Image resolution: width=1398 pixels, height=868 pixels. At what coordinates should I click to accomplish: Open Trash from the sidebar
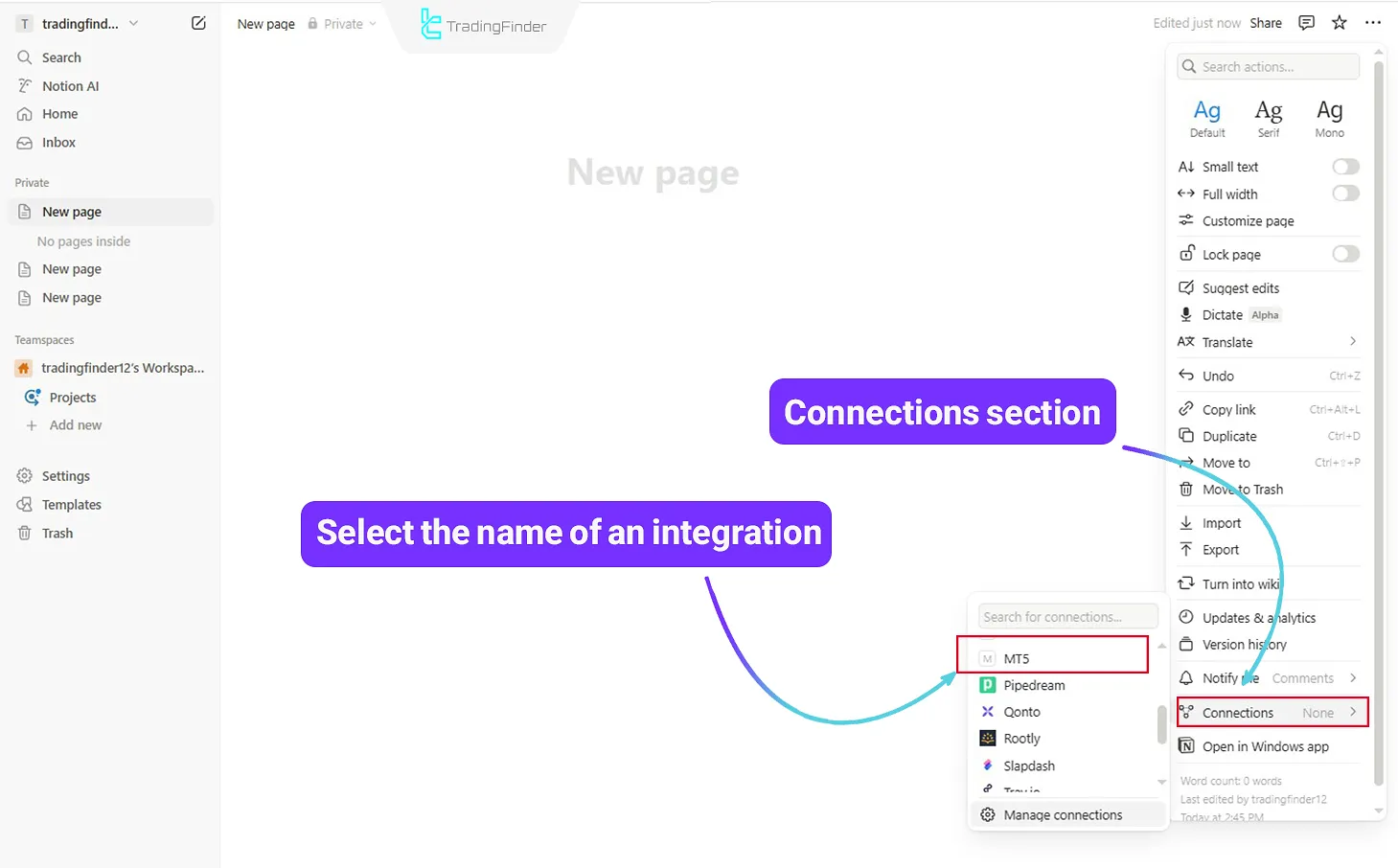57,533
